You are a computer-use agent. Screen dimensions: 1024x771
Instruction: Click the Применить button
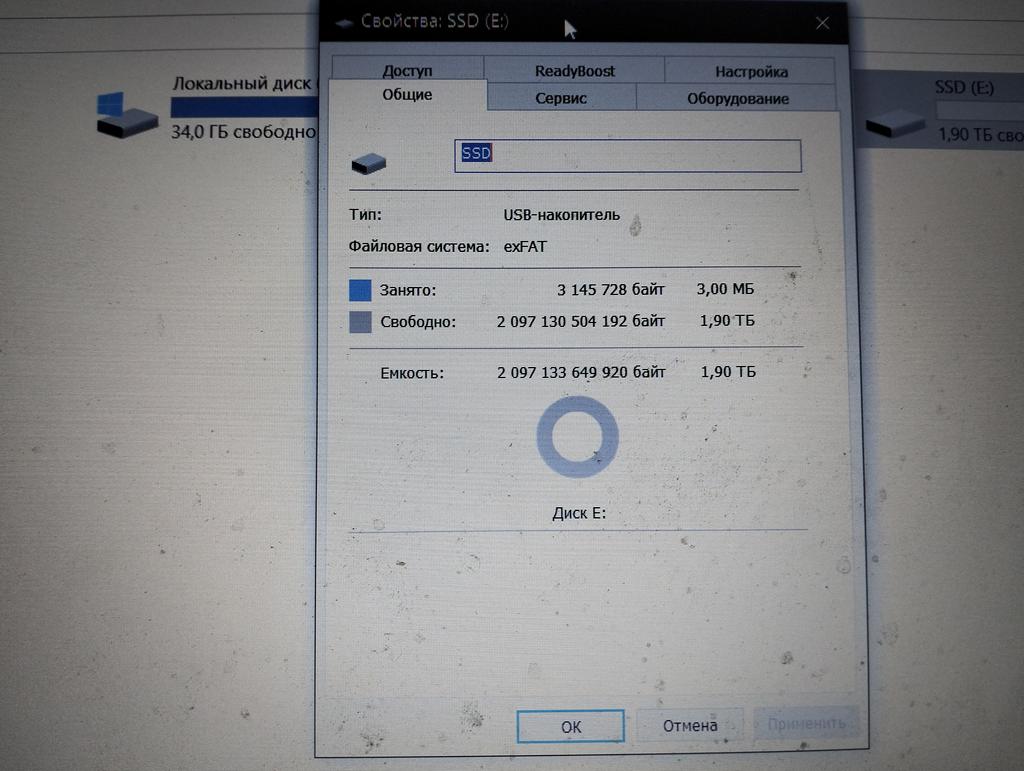click(806, 723)
